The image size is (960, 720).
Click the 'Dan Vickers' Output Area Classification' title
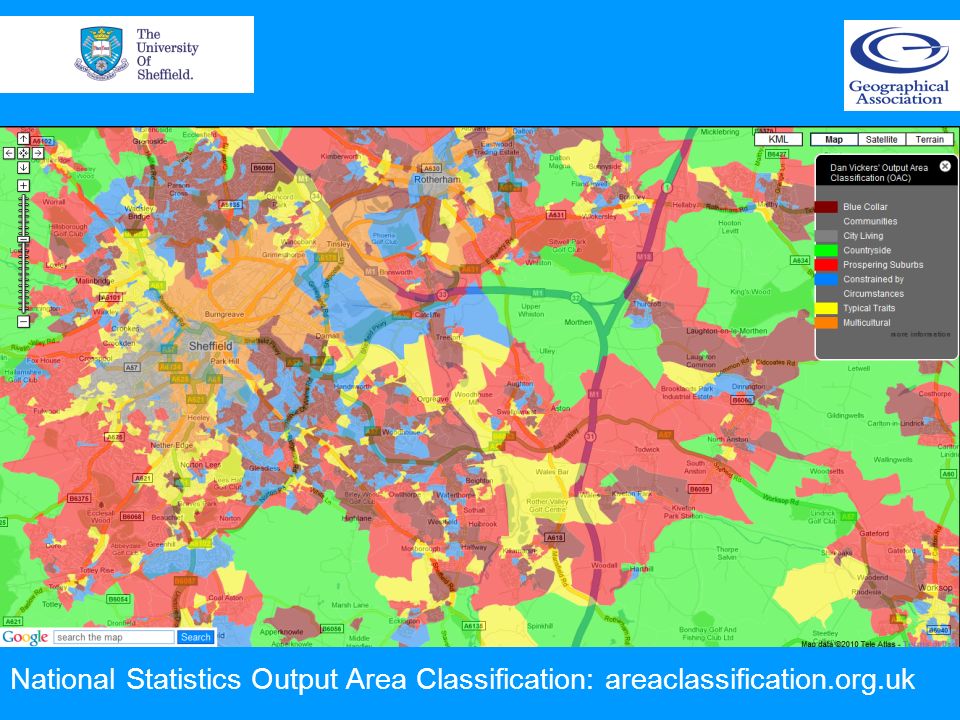[879, 173]
